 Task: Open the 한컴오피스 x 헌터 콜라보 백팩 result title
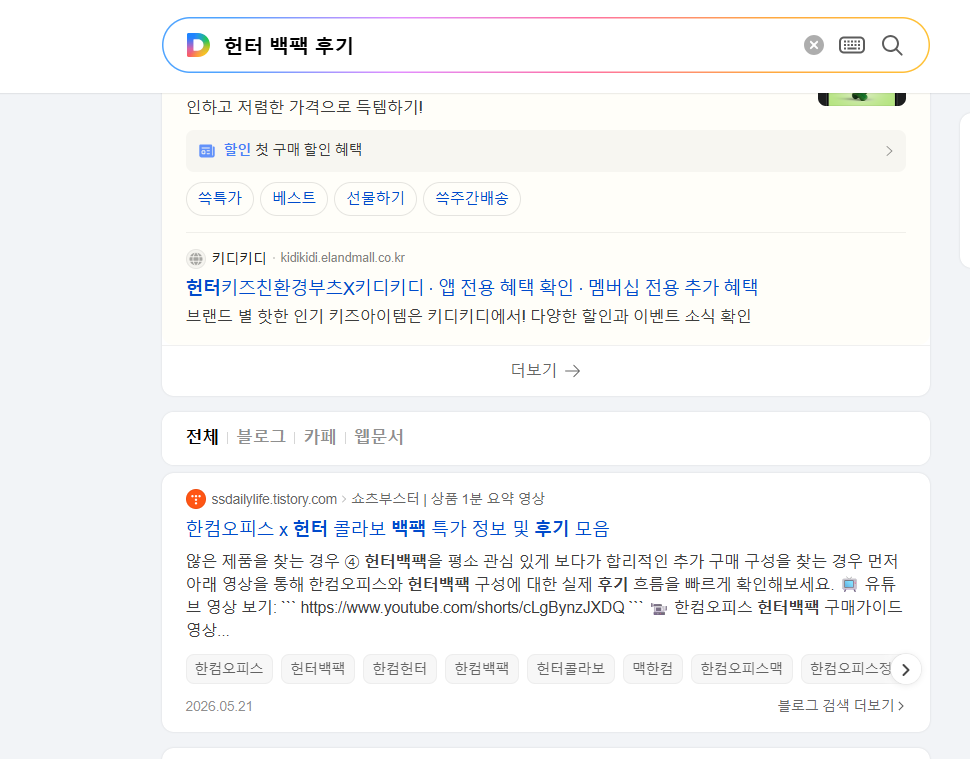pyautogui.click(x=398, y=528)
